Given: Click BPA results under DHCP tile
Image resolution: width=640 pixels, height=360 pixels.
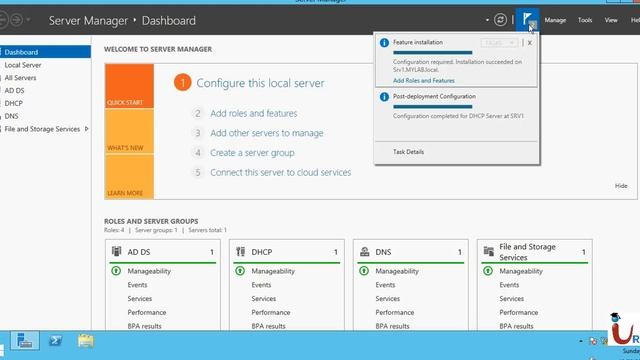Looking at the screenshot, I should 268,326.
